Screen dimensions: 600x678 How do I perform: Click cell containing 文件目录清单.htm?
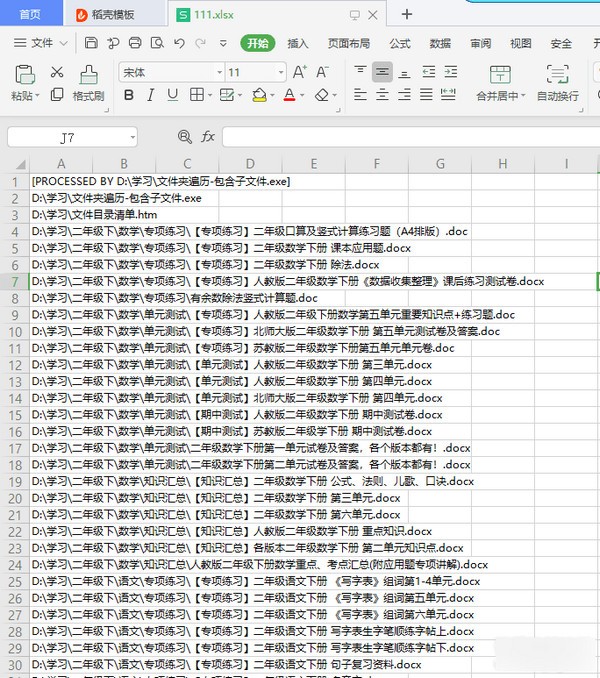point(94,214)
